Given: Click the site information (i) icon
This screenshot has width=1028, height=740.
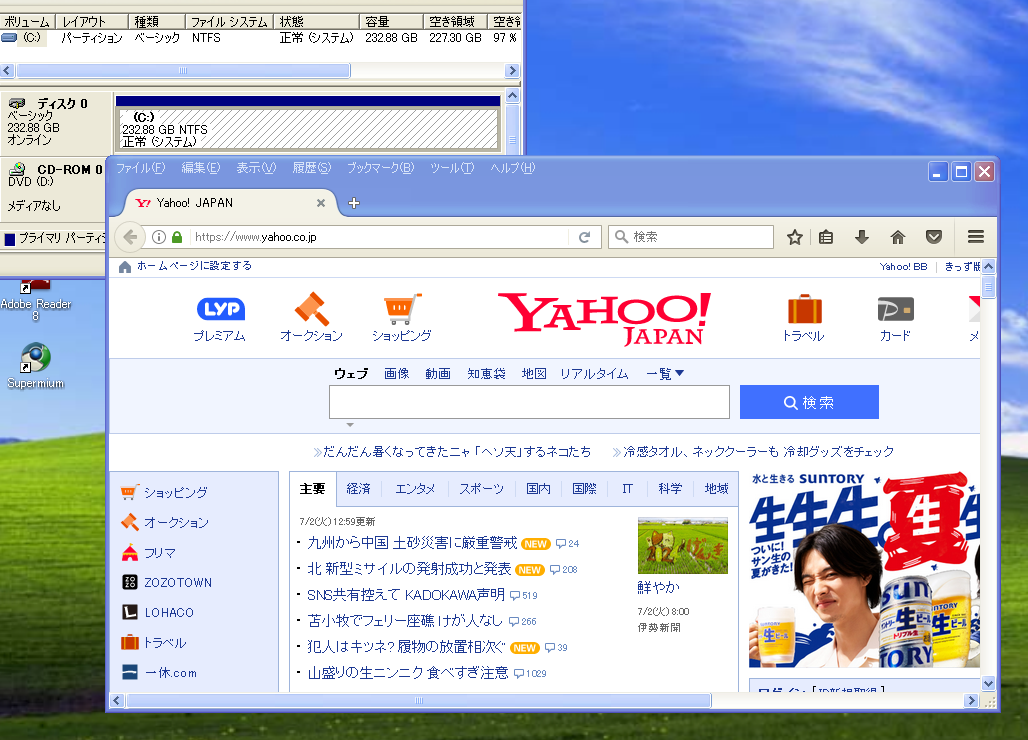Looking at the screenshot, I should tap(159, 237).
